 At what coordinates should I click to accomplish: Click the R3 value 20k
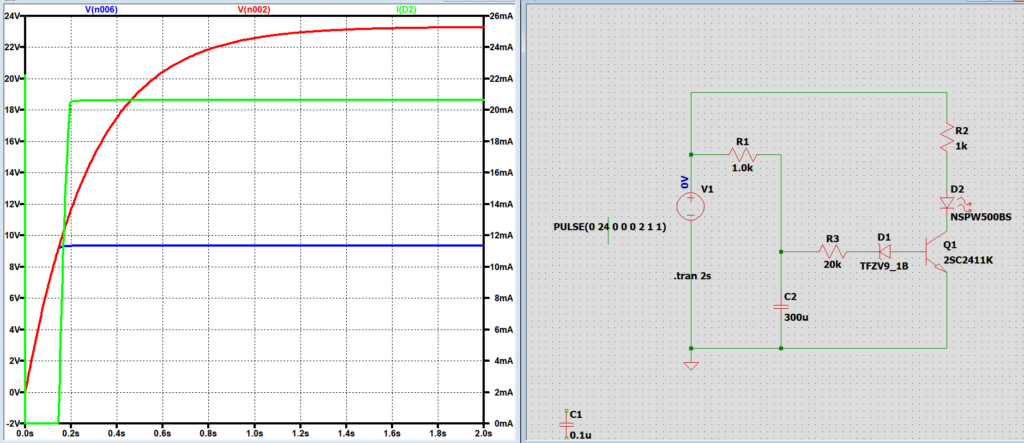coord(832,264)
